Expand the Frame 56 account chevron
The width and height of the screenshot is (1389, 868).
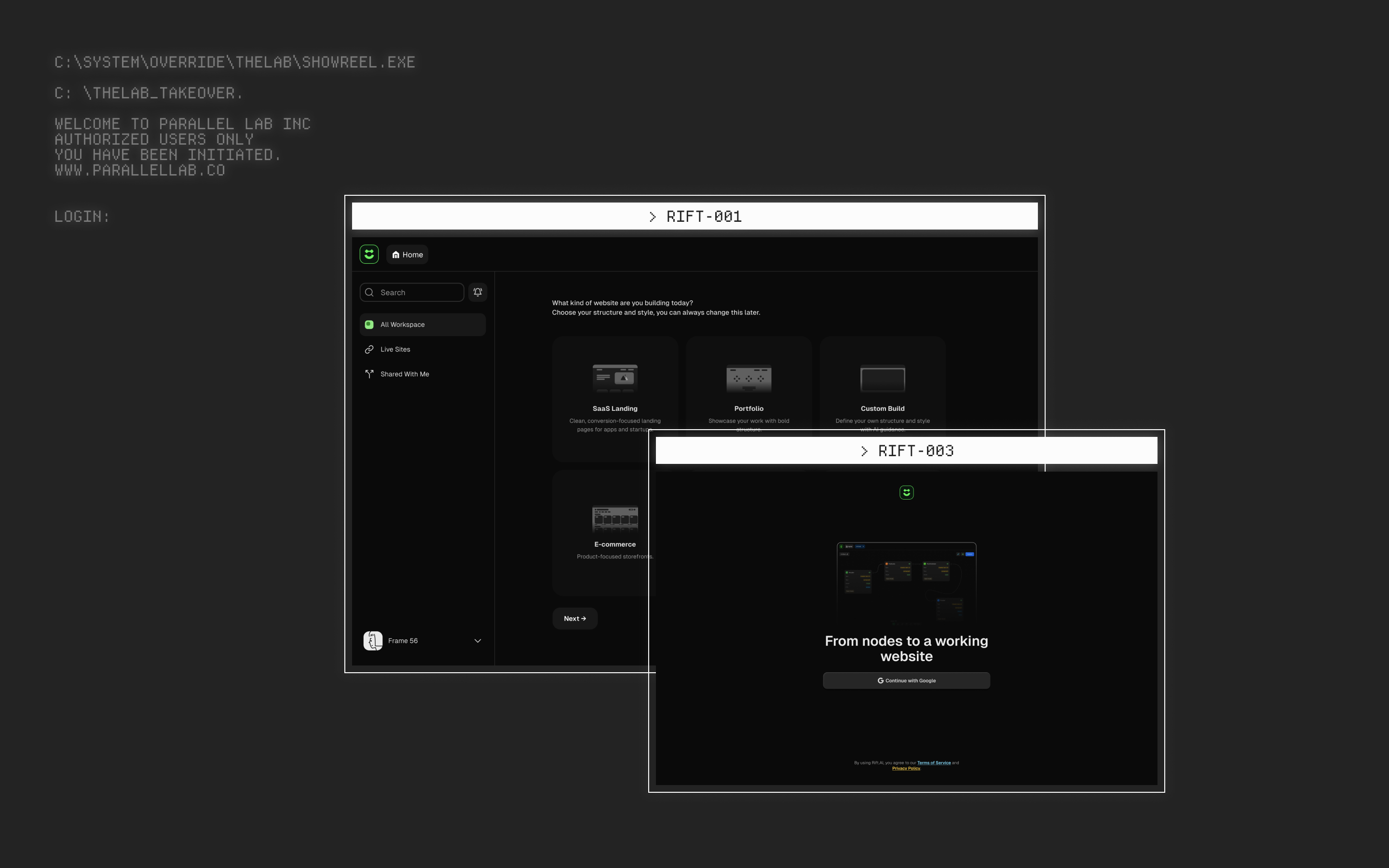pyautogui.click(x=477, y=641)
